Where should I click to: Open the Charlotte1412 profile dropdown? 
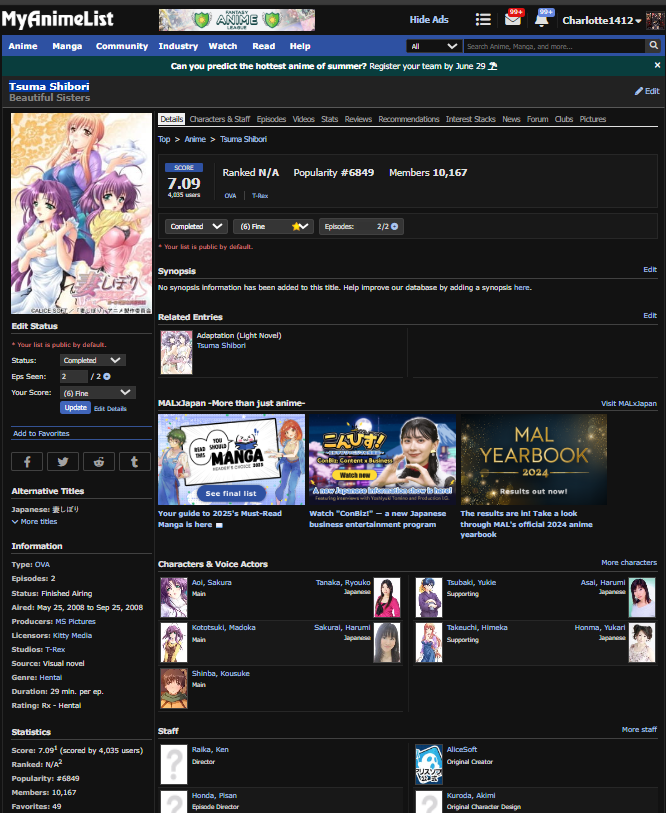point(603,20)
